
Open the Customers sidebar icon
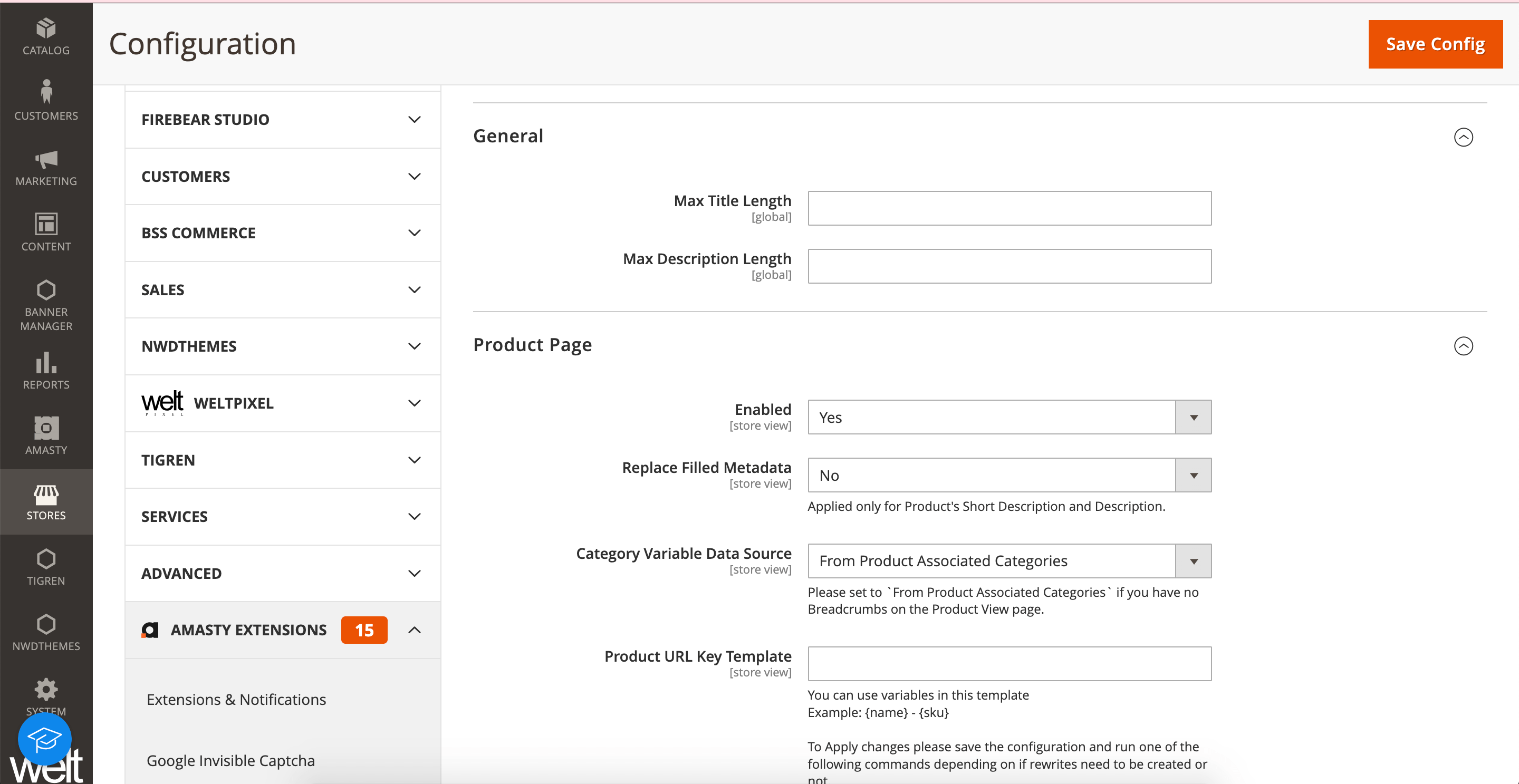click(46, 100)
